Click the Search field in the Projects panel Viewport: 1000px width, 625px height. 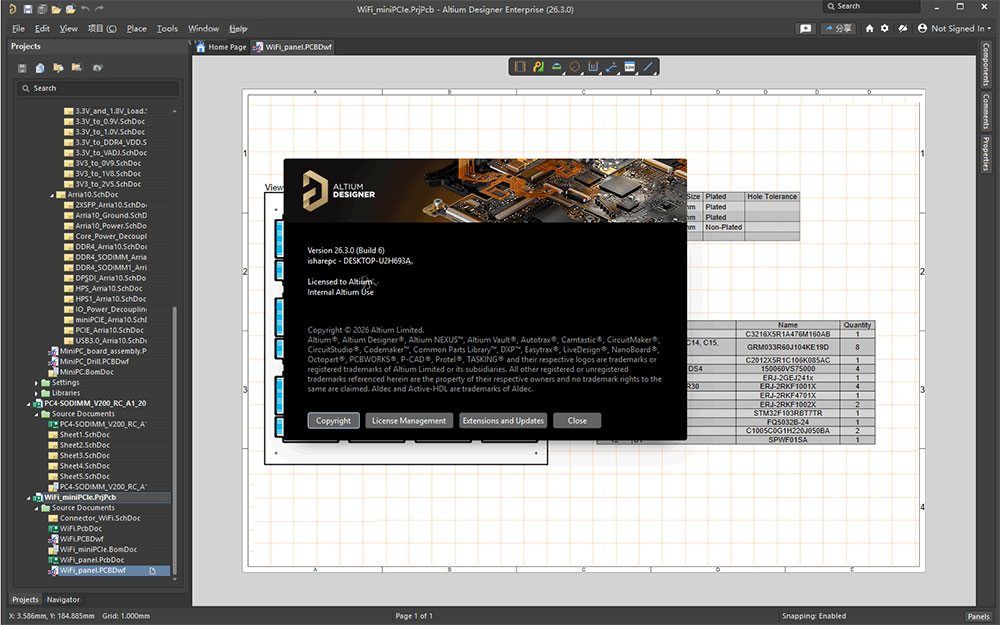[x=96, y=88]
